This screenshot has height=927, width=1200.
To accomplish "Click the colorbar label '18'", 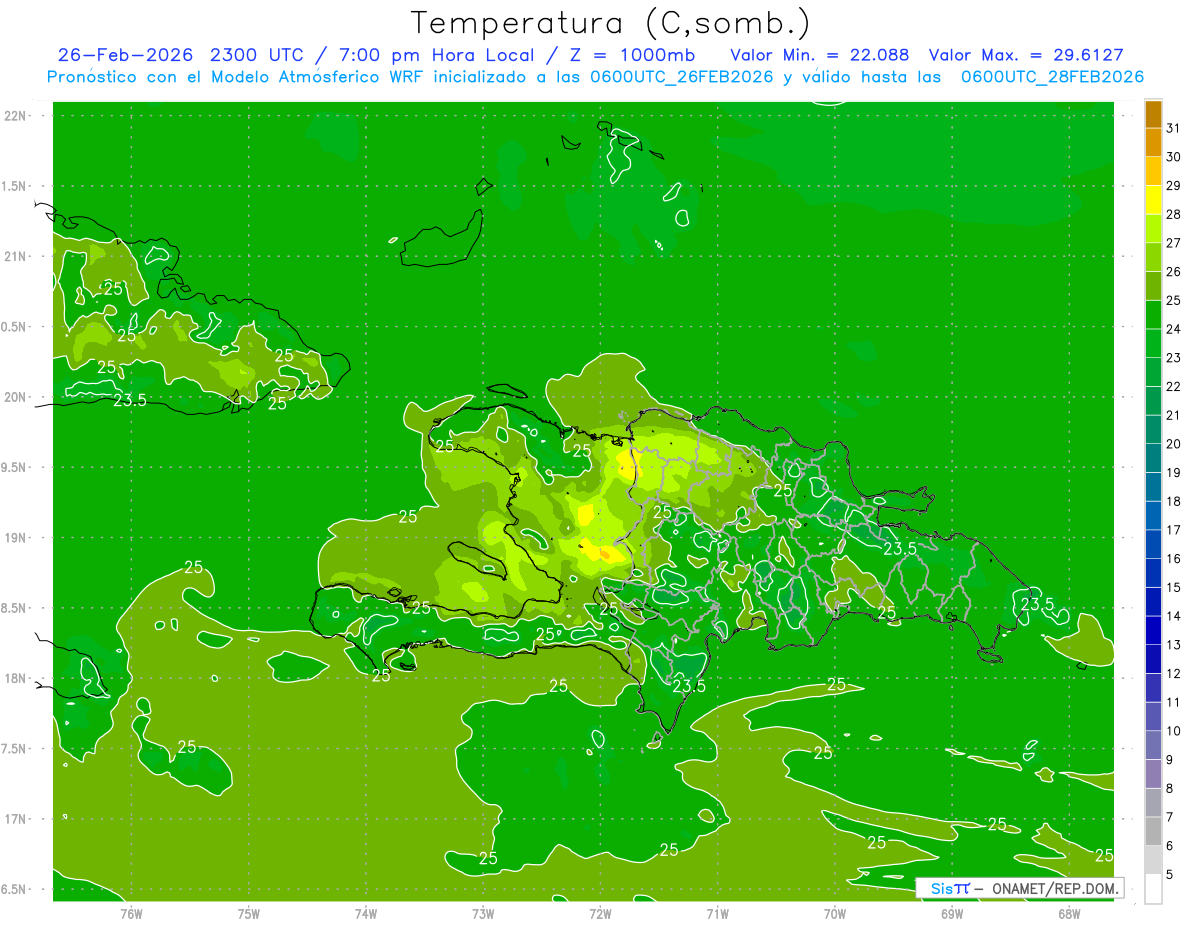I will (1174, 501).
